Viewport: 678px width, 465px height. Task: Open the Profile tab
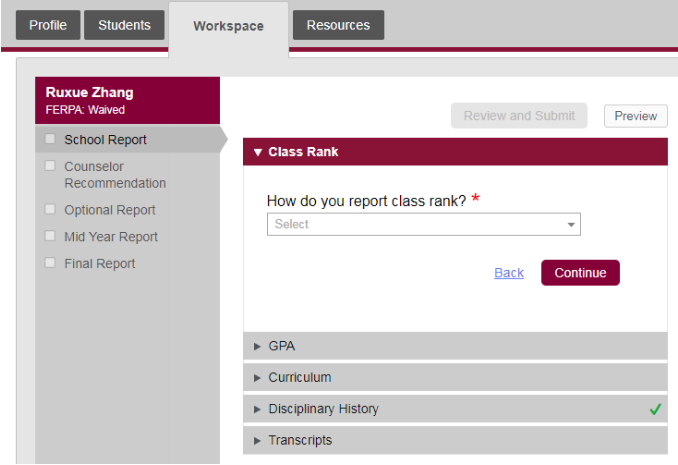coord(47,25)
